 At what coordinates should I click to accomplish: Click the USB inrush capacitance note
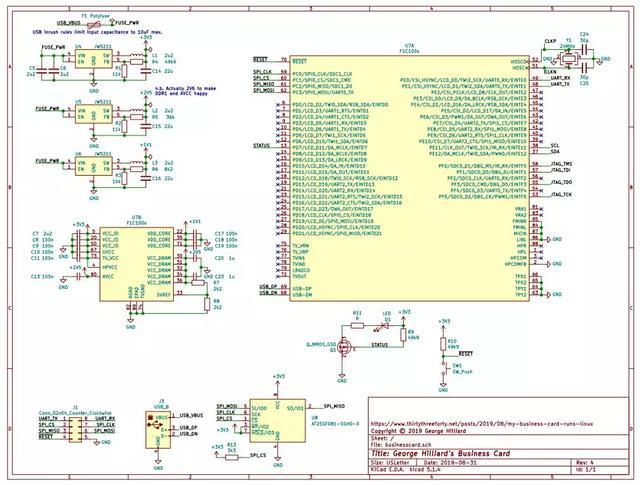pos(97,32)
